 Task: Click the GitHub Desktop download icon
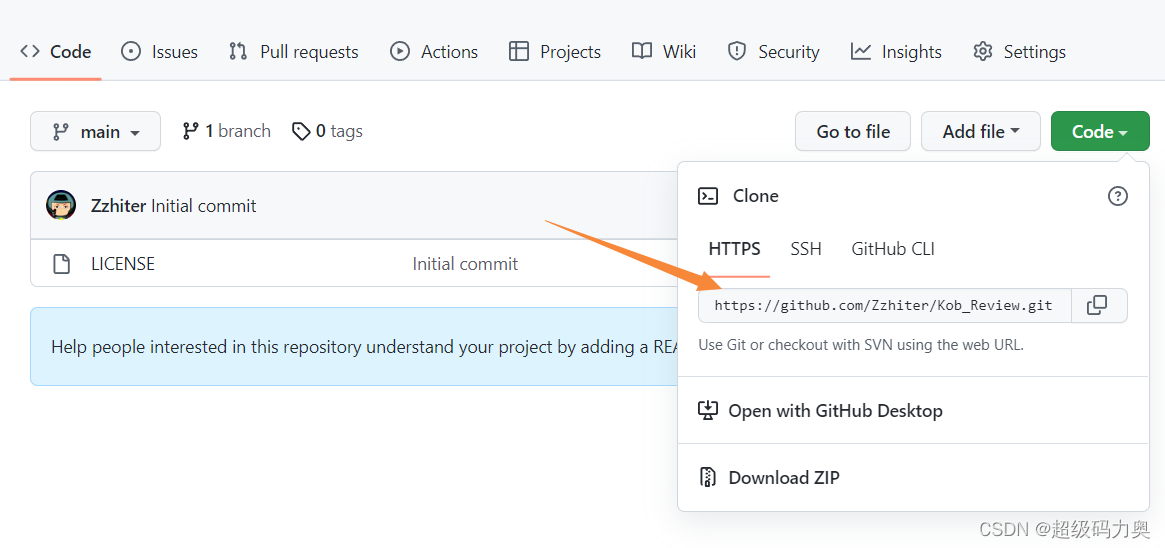[x=708, y=411]
